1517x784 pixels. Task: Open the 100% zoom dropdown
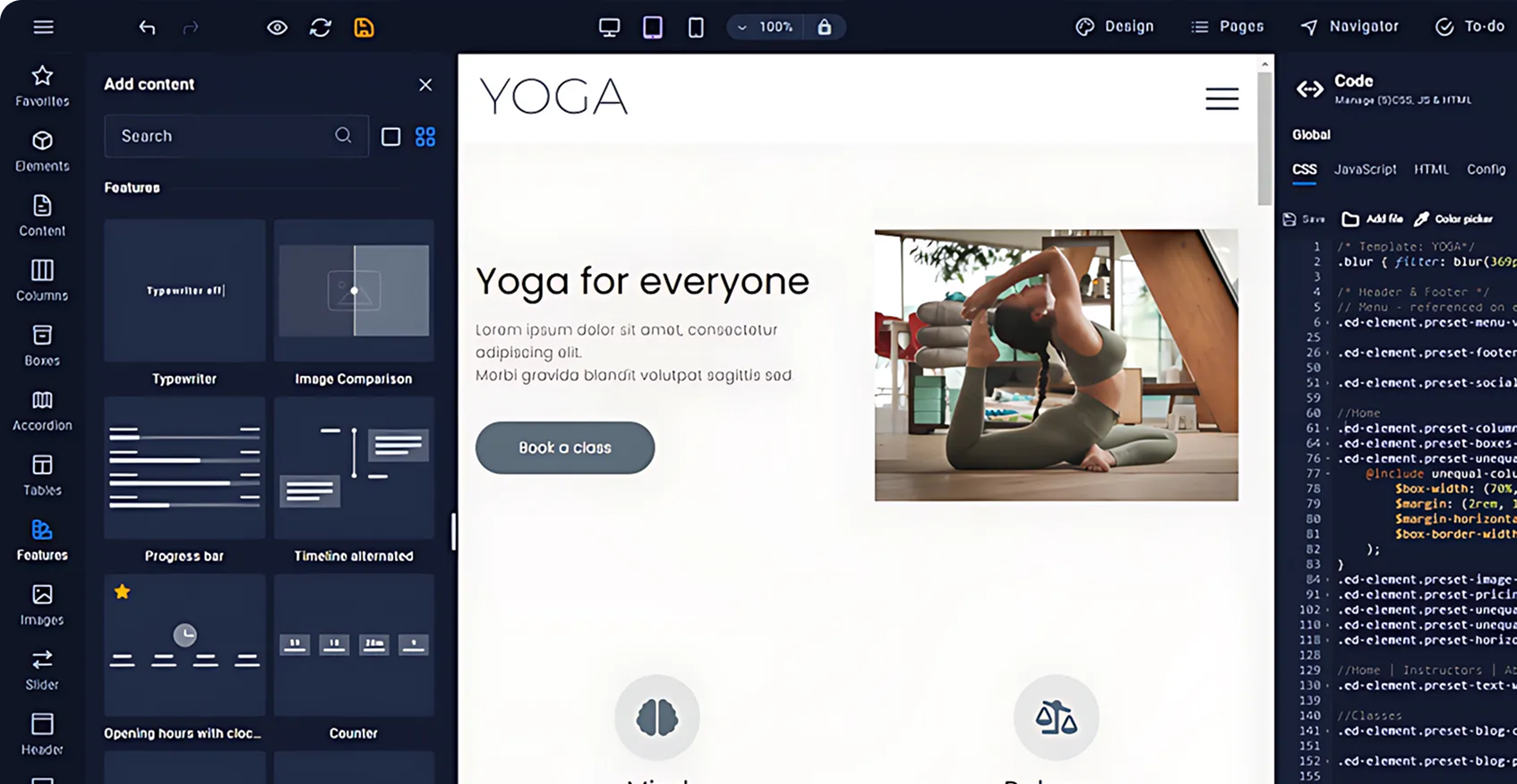pyautogui.click(x=766, y=28)
